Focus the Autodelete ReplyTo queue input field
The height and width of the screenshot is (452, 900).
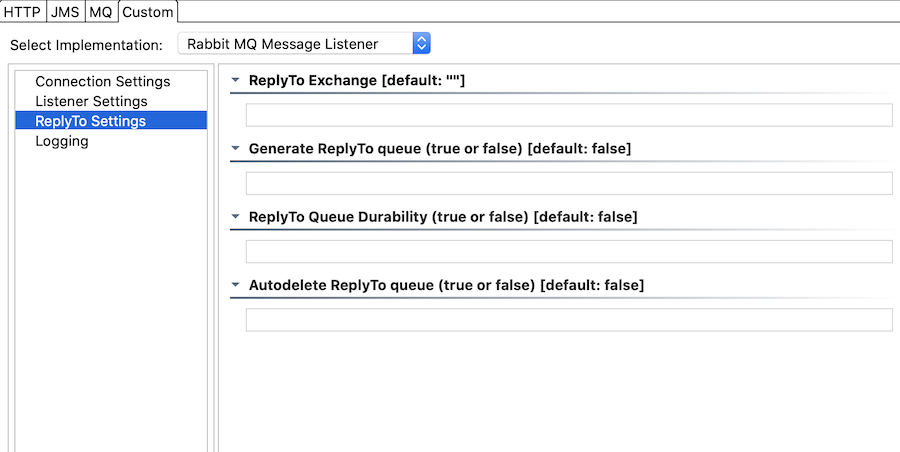click(569, 320)
